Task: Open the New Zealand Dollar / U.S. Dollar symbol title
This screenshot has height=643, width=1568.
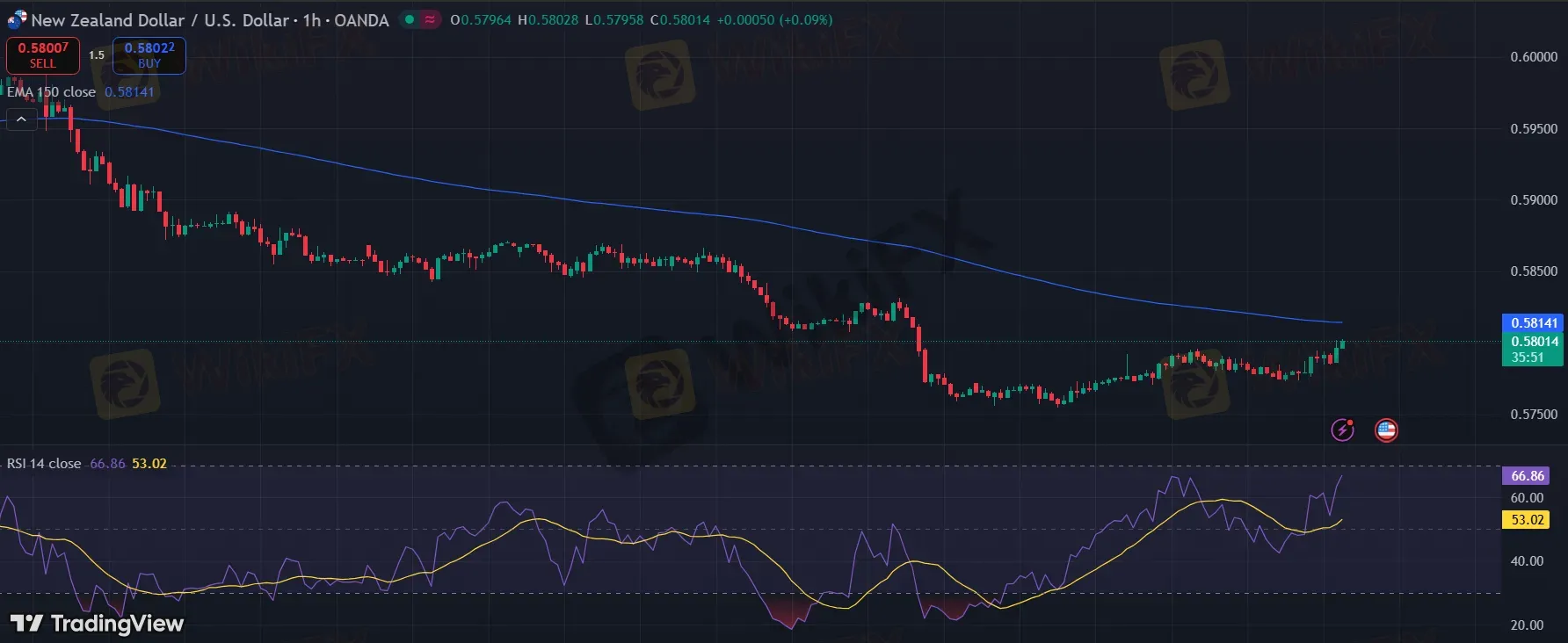Action: pyautogui.click(x=210, y=19)
